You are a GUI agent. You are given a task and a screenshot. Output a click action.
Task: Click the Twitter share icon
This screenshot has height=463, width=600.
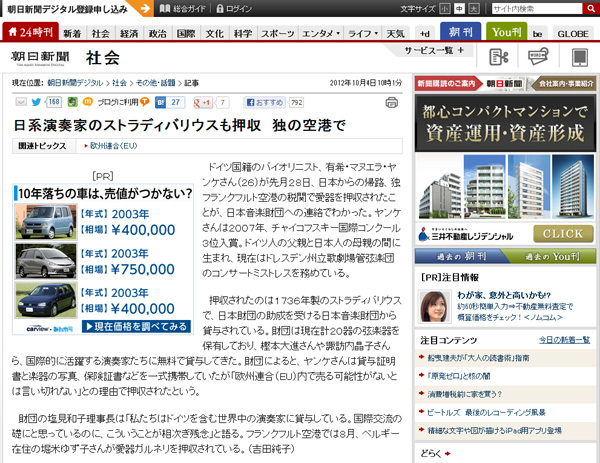[36, 102]
